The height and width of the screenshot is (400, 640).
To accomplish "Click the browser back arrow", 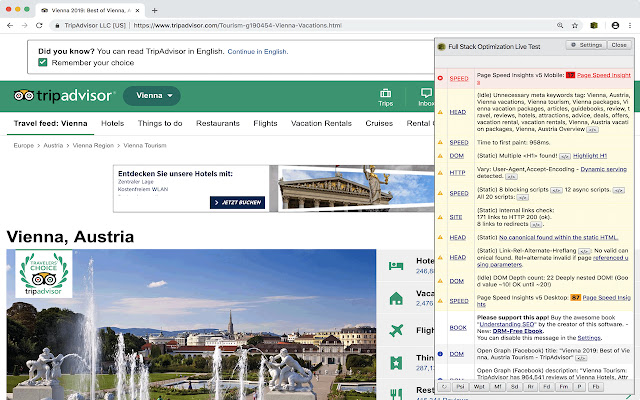I will point(10,25).
